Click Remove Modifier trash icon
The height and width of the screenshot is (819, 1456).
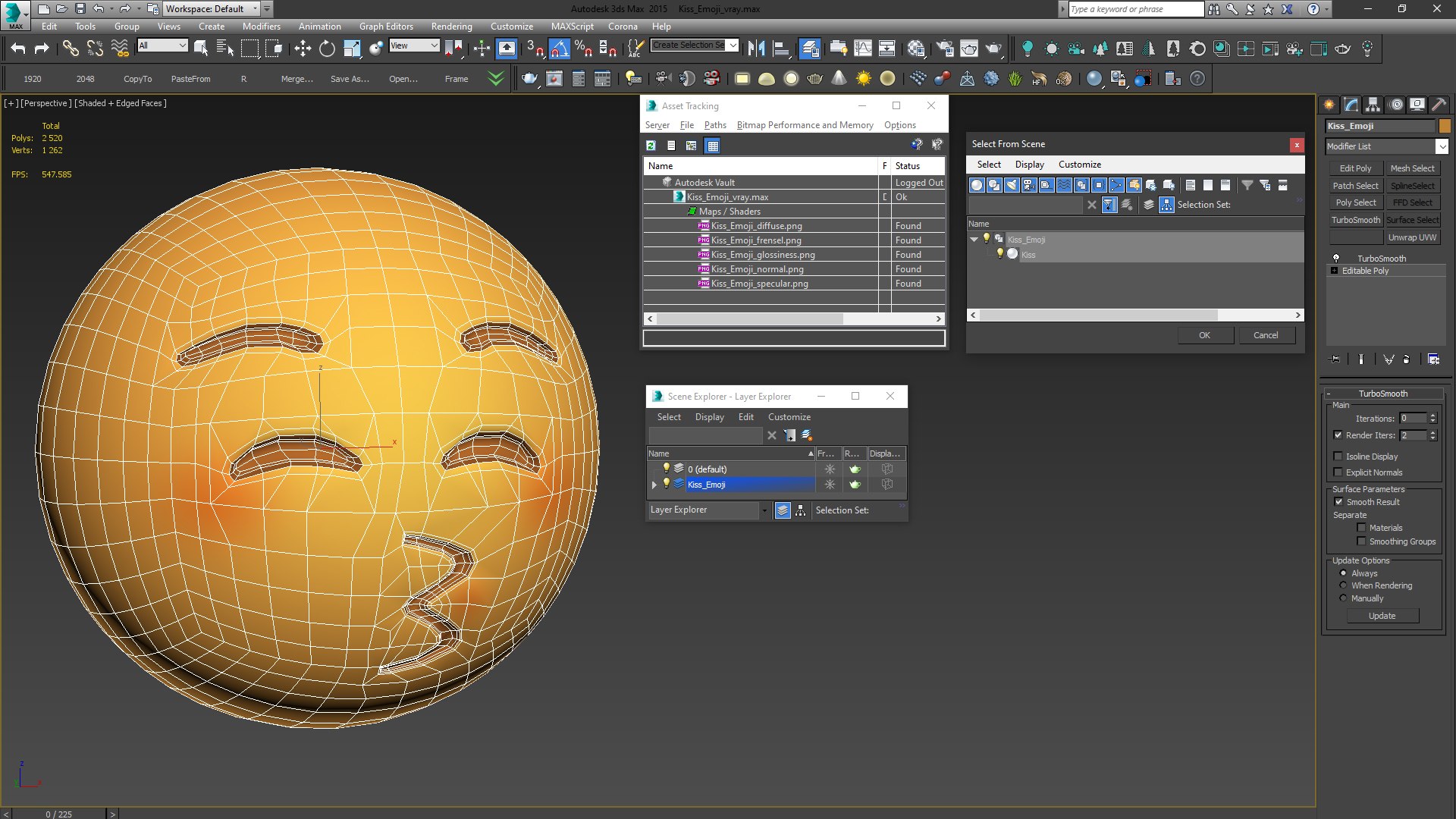click(x=1407, y=359)
